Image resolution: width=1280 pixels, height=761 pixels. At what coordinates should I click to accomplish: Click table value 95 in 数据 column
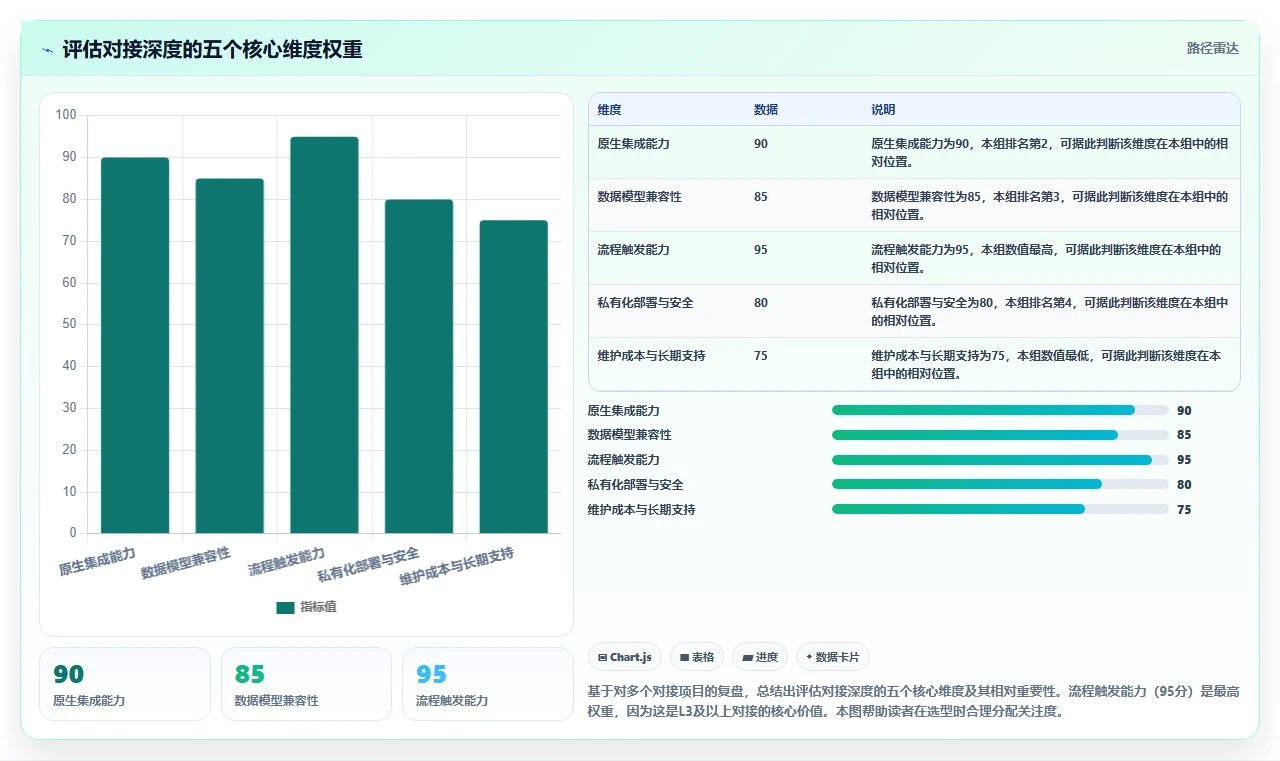[761, 250]
